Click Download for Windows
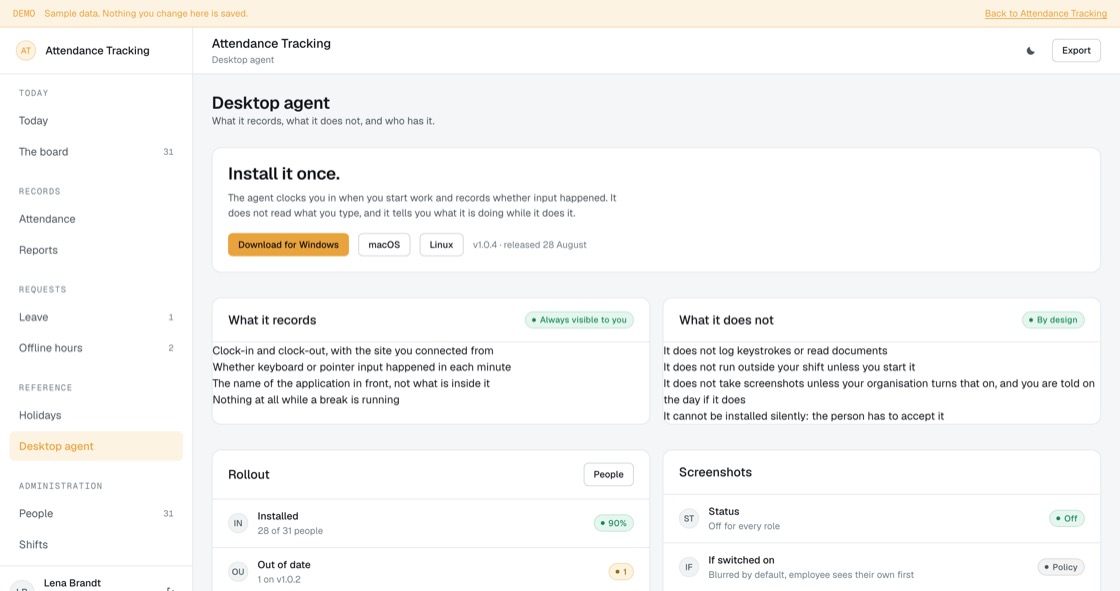The width and height of the screenshot is (1120, 591). [289, 244]
